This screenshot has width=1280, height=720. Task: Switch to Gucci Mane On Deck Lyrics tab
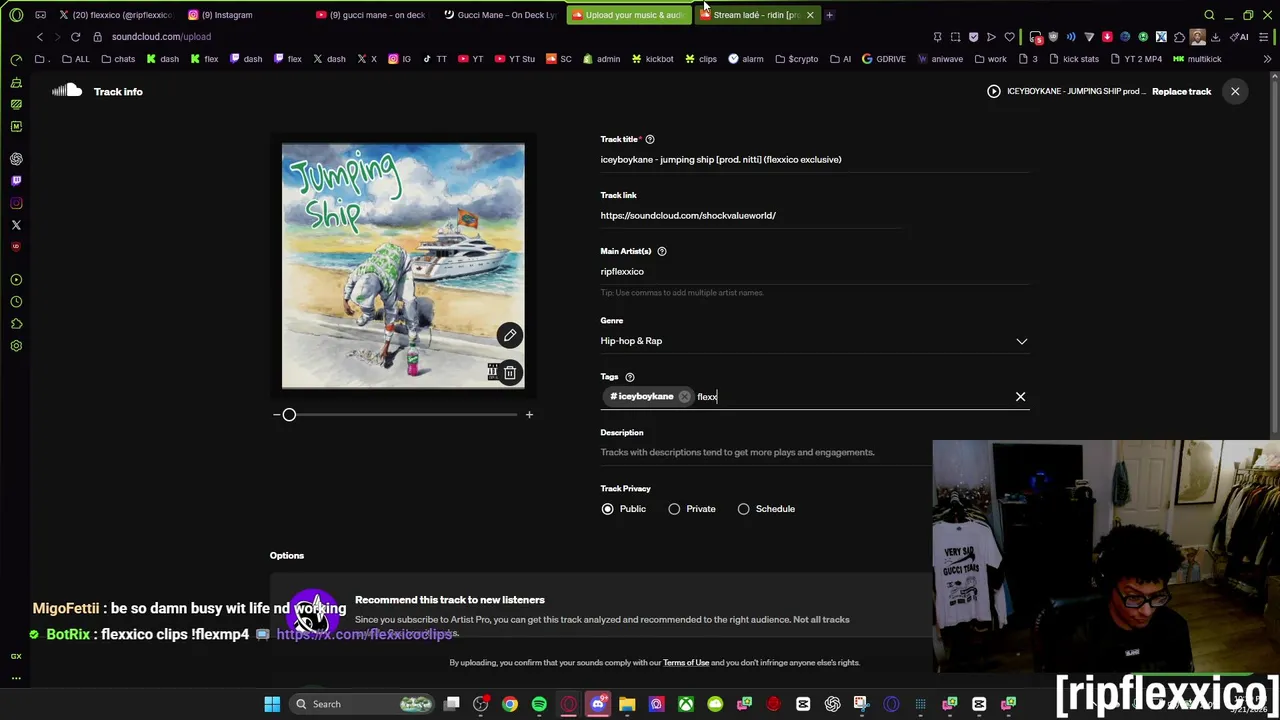[500, 15]
